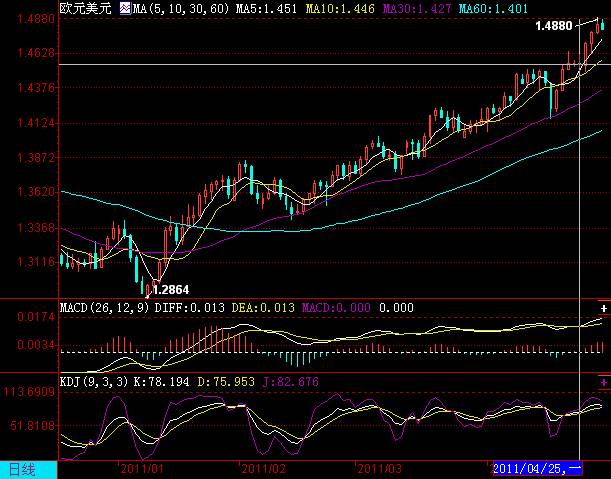Click the yellow D:75.953 value

(x=226, y=382)
